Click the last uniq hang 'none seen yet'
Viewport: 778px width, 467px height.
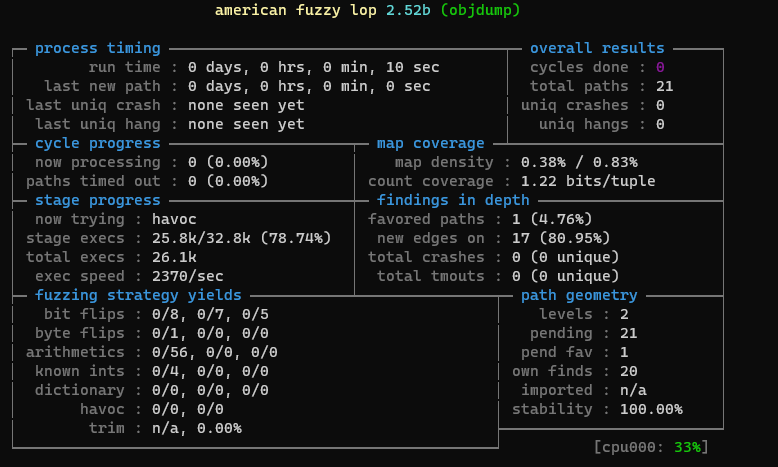(246, 124)
